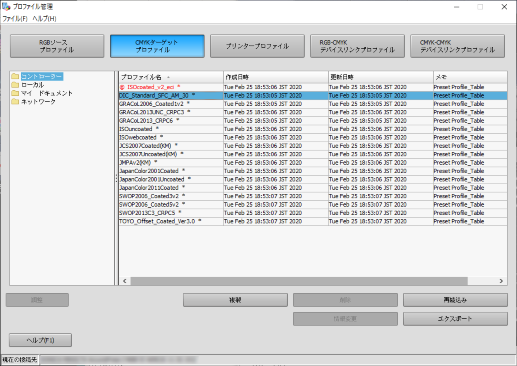Click the ヘルプ(F1) button

(x=40, y=340)
